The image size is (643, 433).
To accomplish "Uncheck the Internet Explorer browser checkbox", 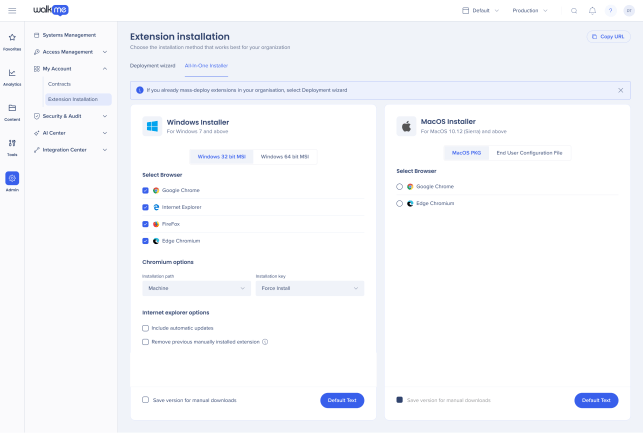I will tap(145, 207).
